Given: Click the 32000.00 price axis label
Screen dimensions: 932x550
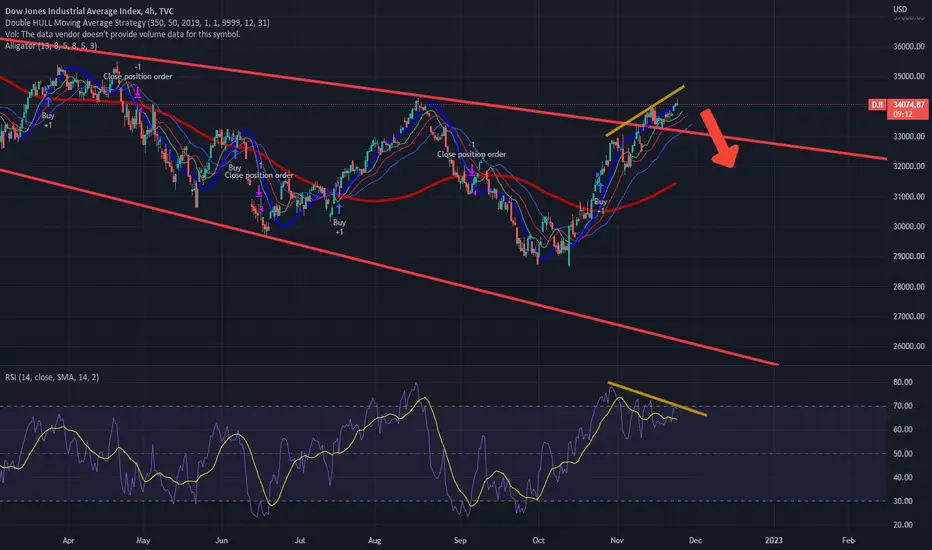Looking at the screenshot, I should 909,166.
